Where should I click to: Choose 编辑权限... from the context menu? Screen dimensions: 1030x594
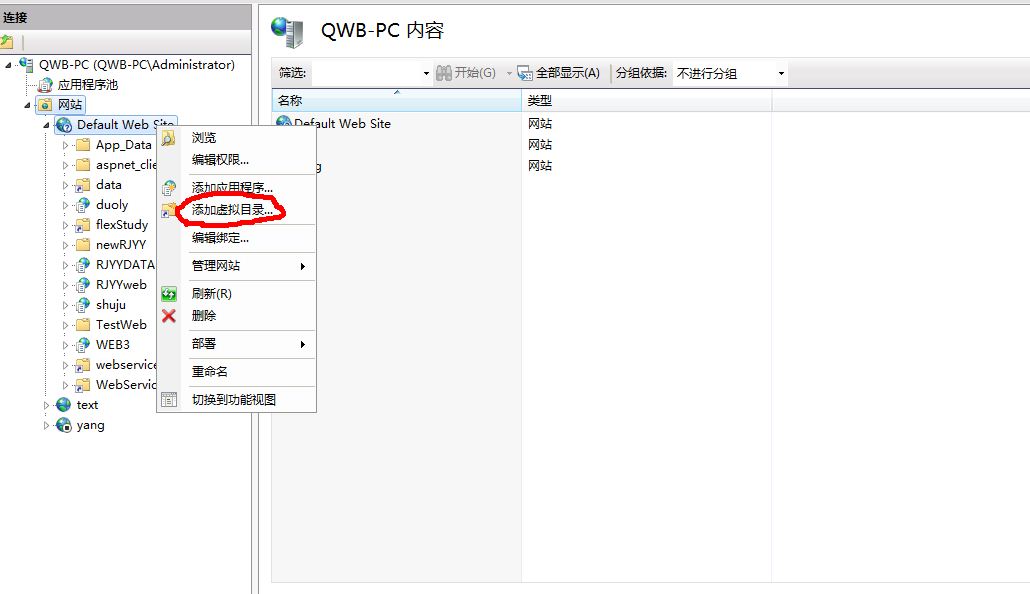[236, 160]
